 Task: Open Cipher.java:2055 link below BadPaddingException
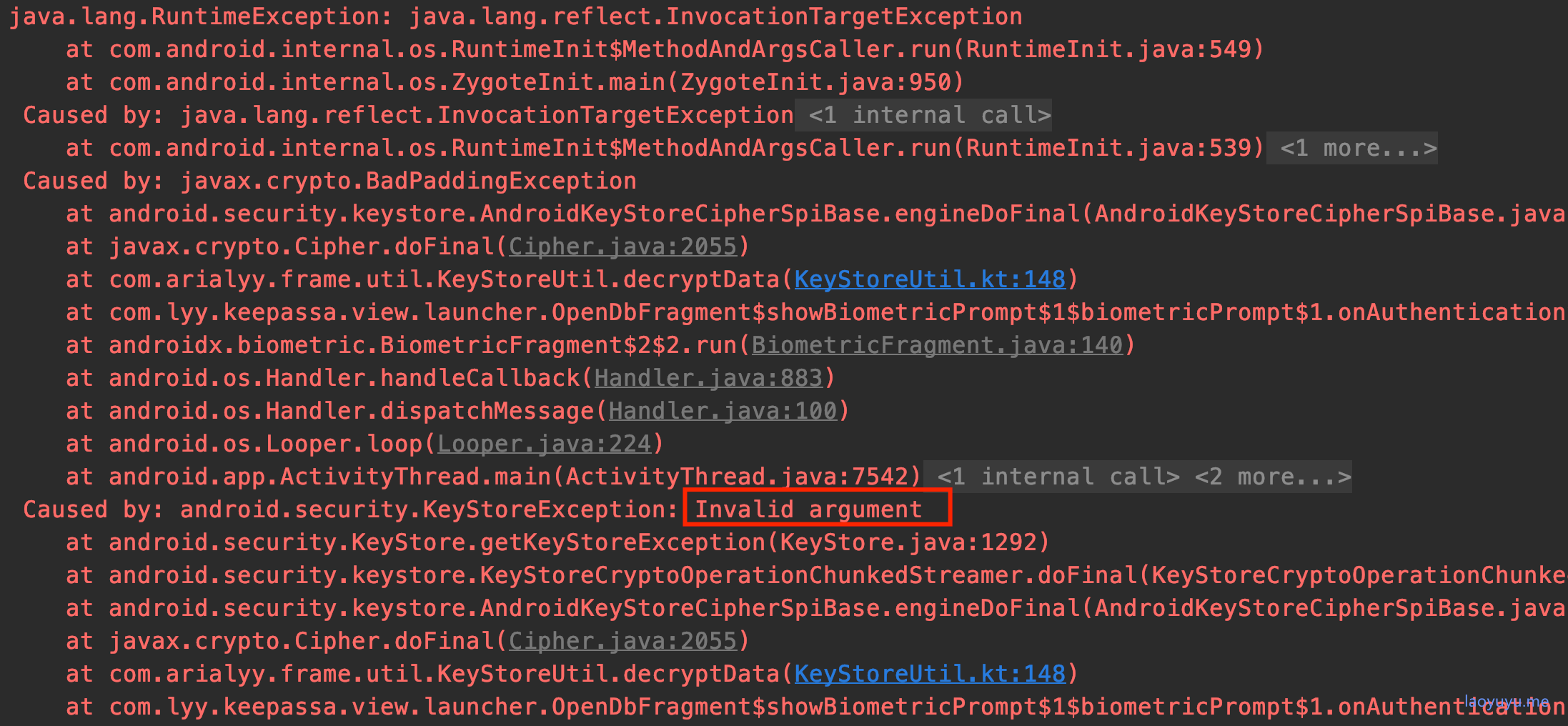click(x=622, y=247)
